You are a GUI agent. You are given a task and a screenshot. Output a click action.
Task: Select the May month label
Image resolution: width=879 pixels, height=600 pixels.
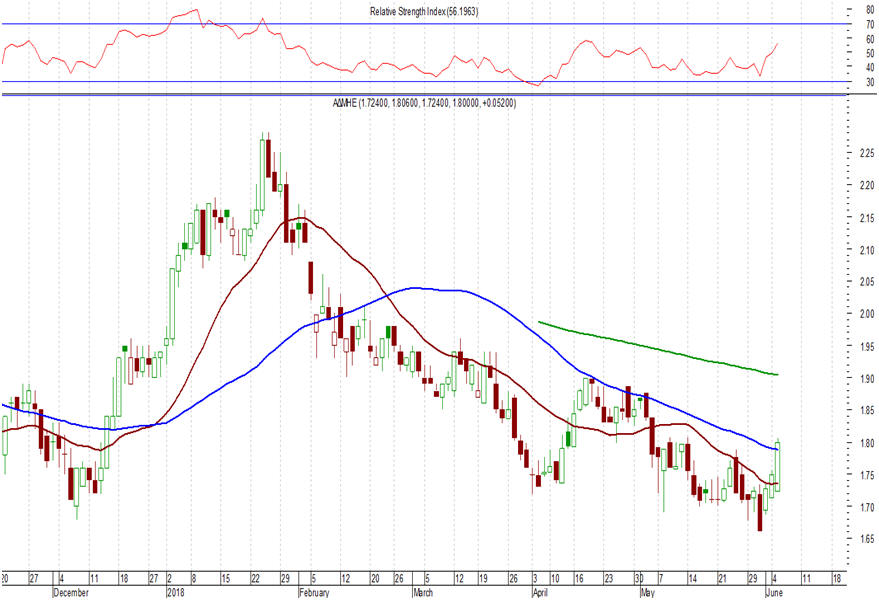[x=647, y=593]
